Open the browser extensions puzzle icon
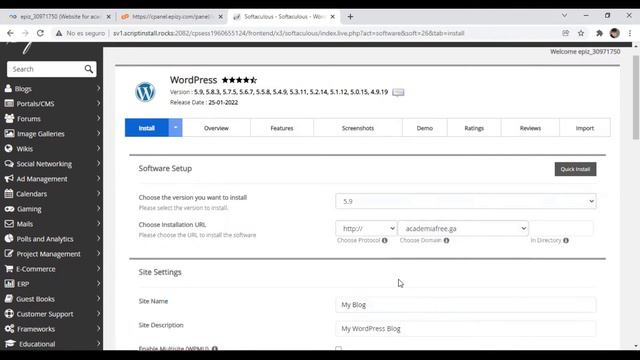This screenshot has width=640, height=360. tap(599, 33)
